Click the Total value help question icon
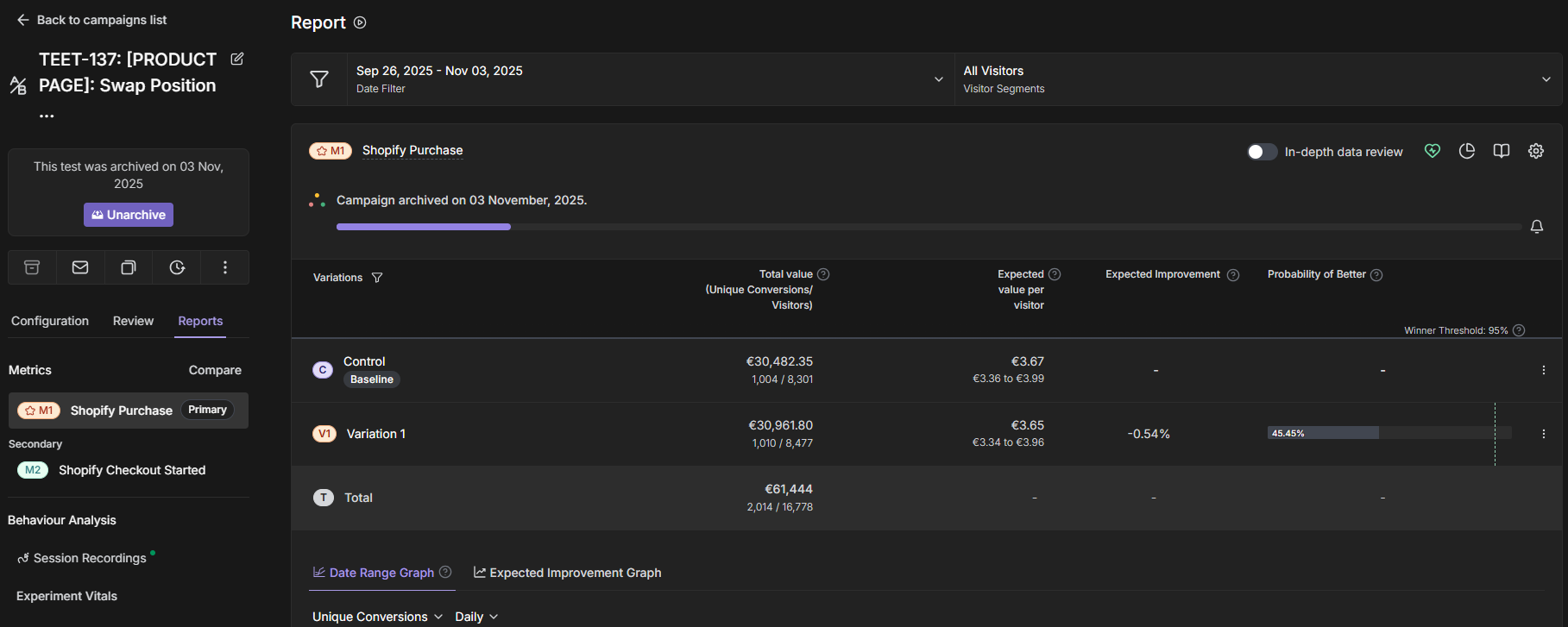The image size is (1568, 627). tap(823, 274)
